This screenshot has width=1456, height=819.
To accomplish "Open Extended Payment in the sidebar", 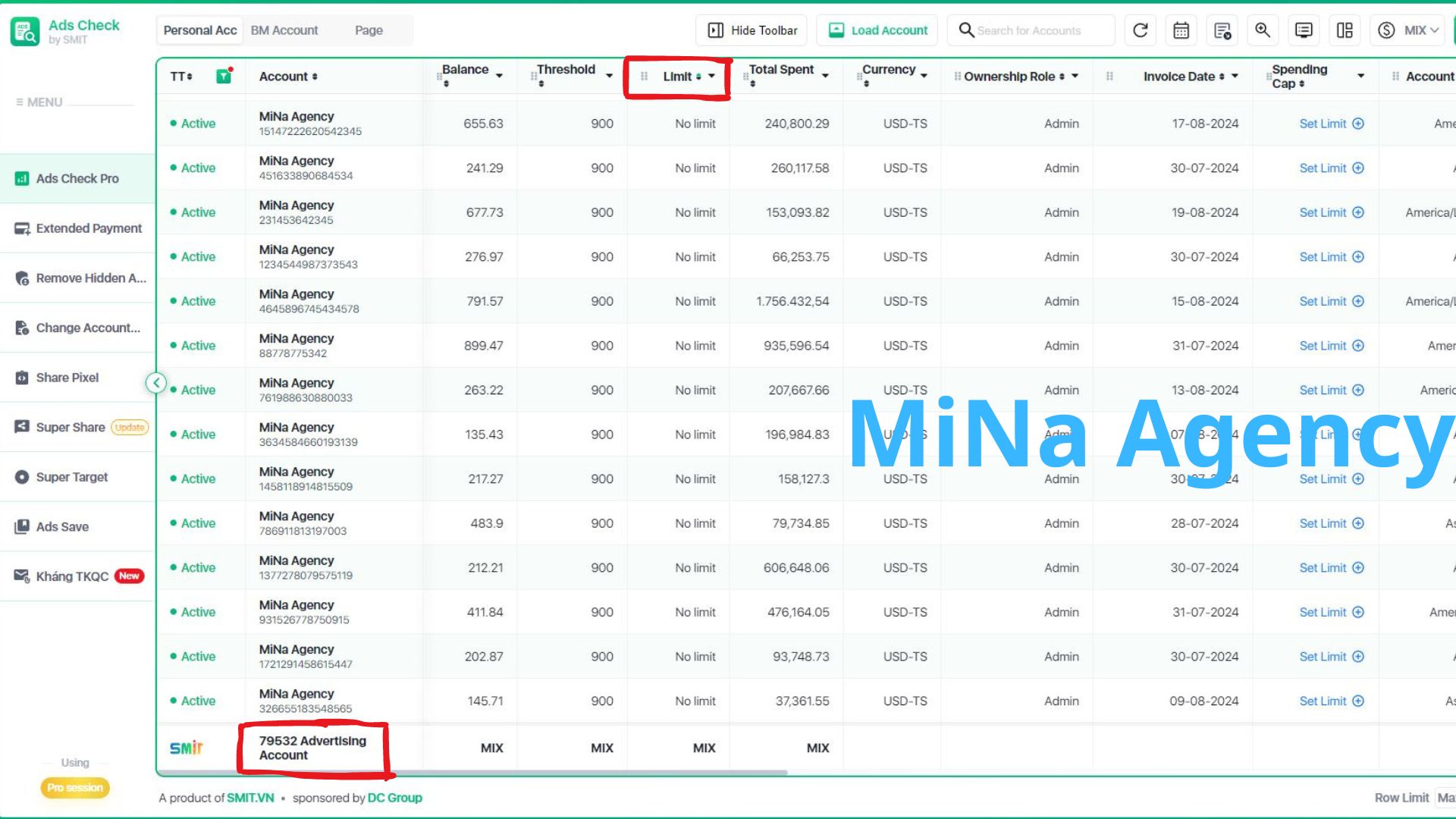I will tap(77, 228).
